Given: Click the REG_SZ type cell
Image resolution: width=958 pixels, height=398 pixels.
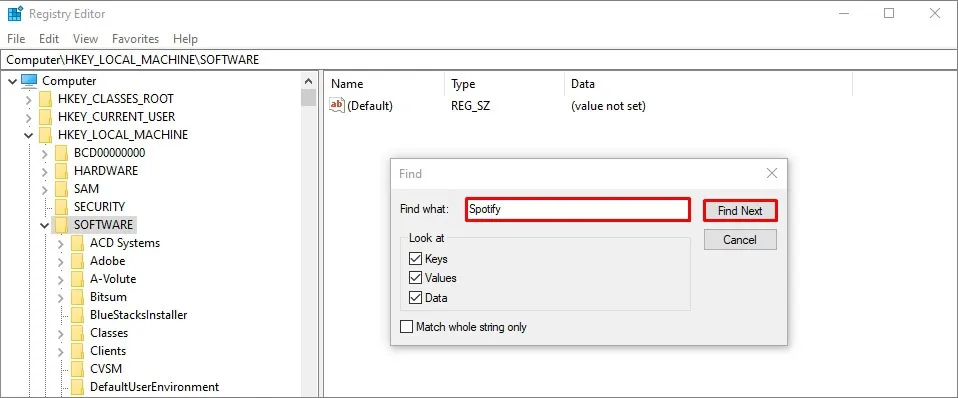Looking at the screenshot, I should [x=470, y=106].
